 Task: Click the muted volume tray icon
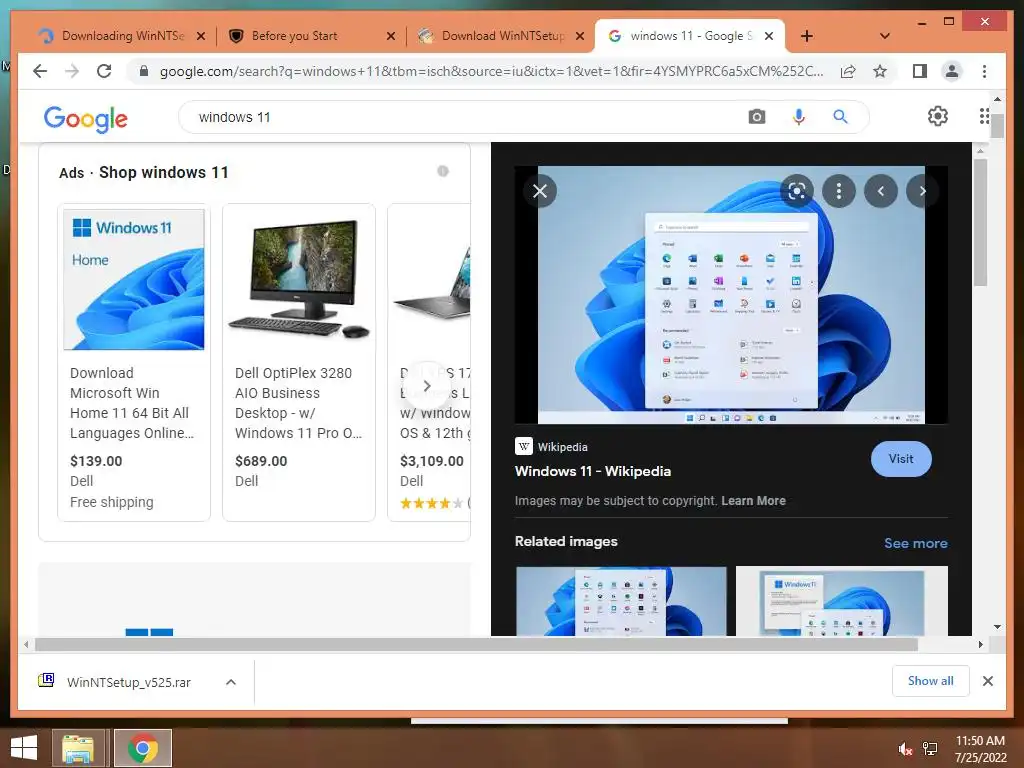point(905,749)
